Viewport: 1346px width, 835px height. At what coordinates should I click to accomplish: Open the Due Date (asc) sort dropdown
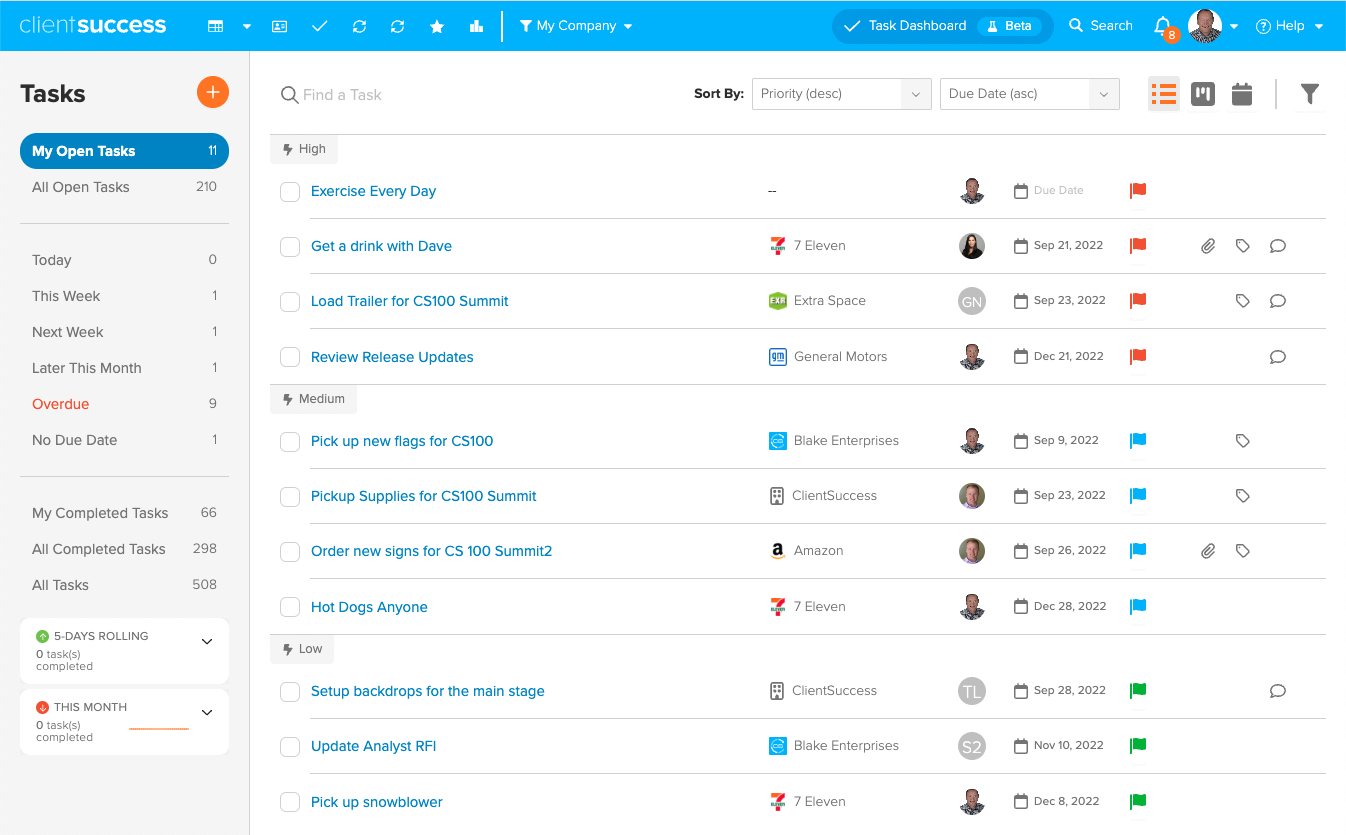click(1029, 94)
